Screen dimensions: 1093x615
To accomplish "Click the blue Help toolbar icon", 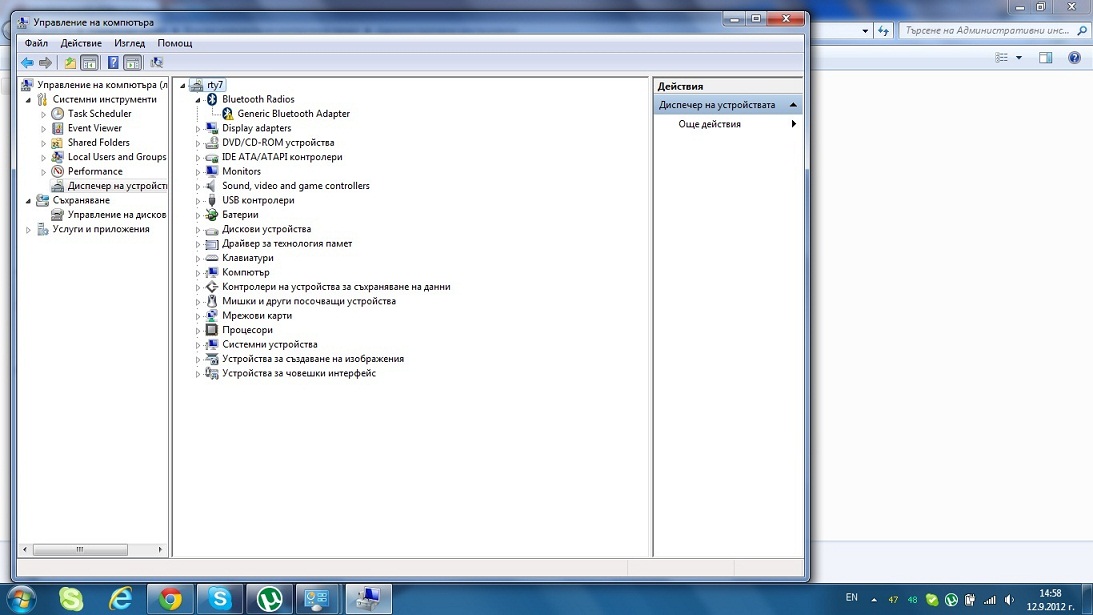I will click(x=113, y=63).
